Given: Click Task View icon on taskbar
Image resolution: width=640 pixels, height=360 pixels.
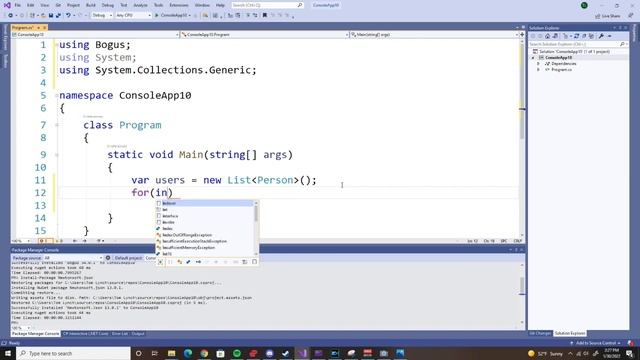Looking at the screenshot, I should pos(155,353).
